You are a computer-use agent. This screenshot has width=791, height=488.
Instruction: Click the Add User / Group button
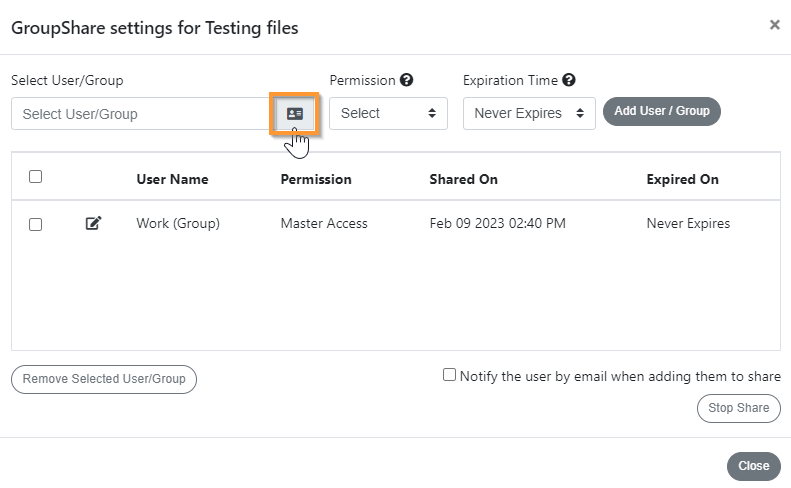point(662,111)
